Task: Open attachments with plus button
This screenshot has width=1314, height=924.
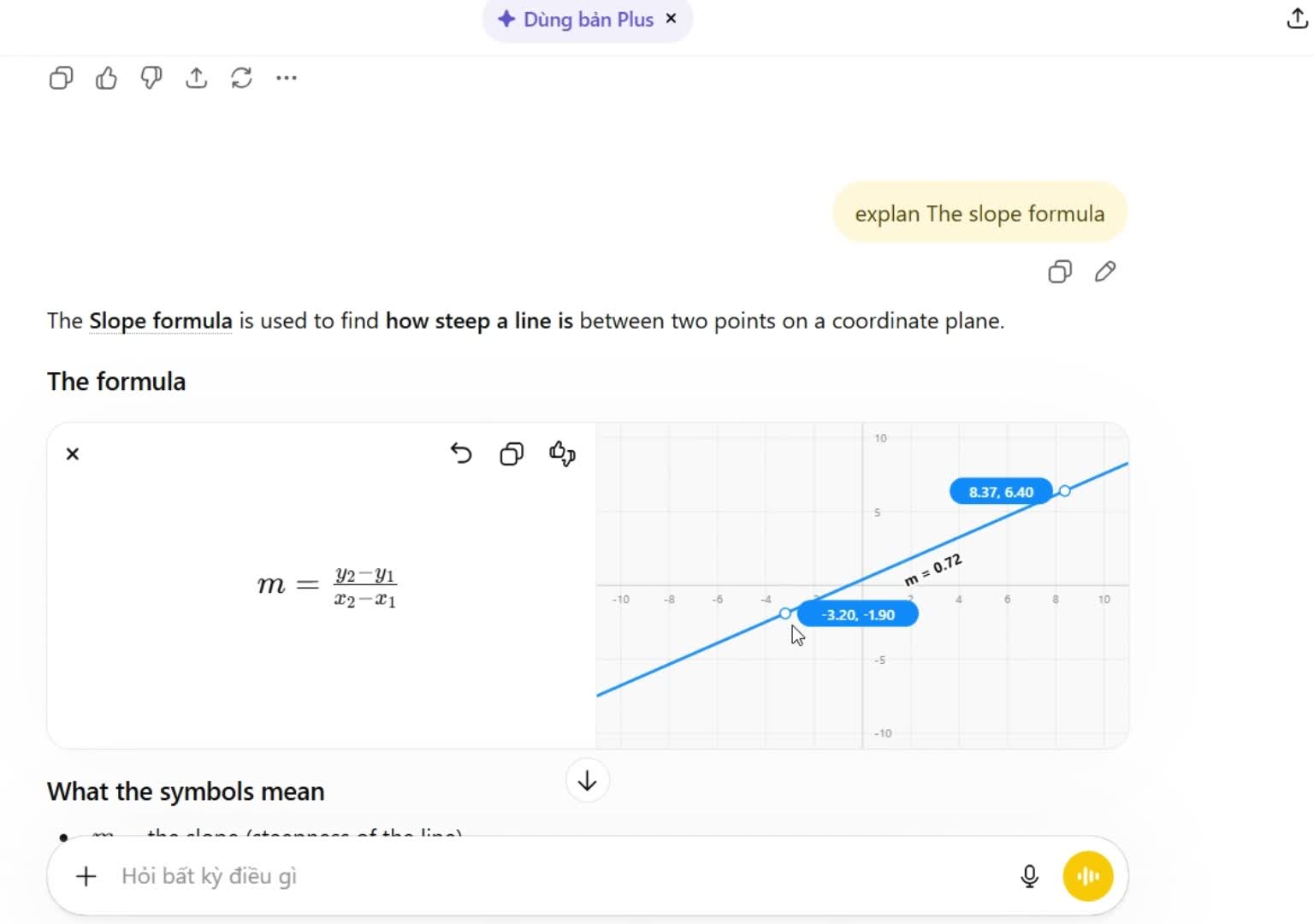Action: tap(86, 876)
